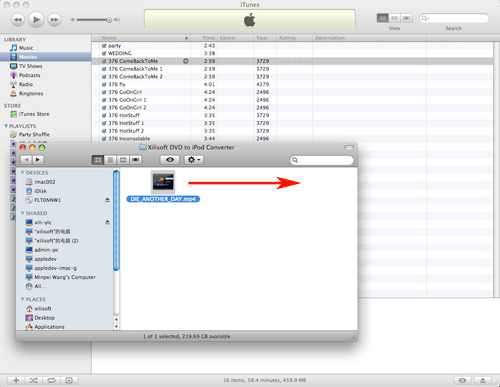The image size is (500, 387).
Task: Click the iTunes next track button
Action: click(54, 20)
